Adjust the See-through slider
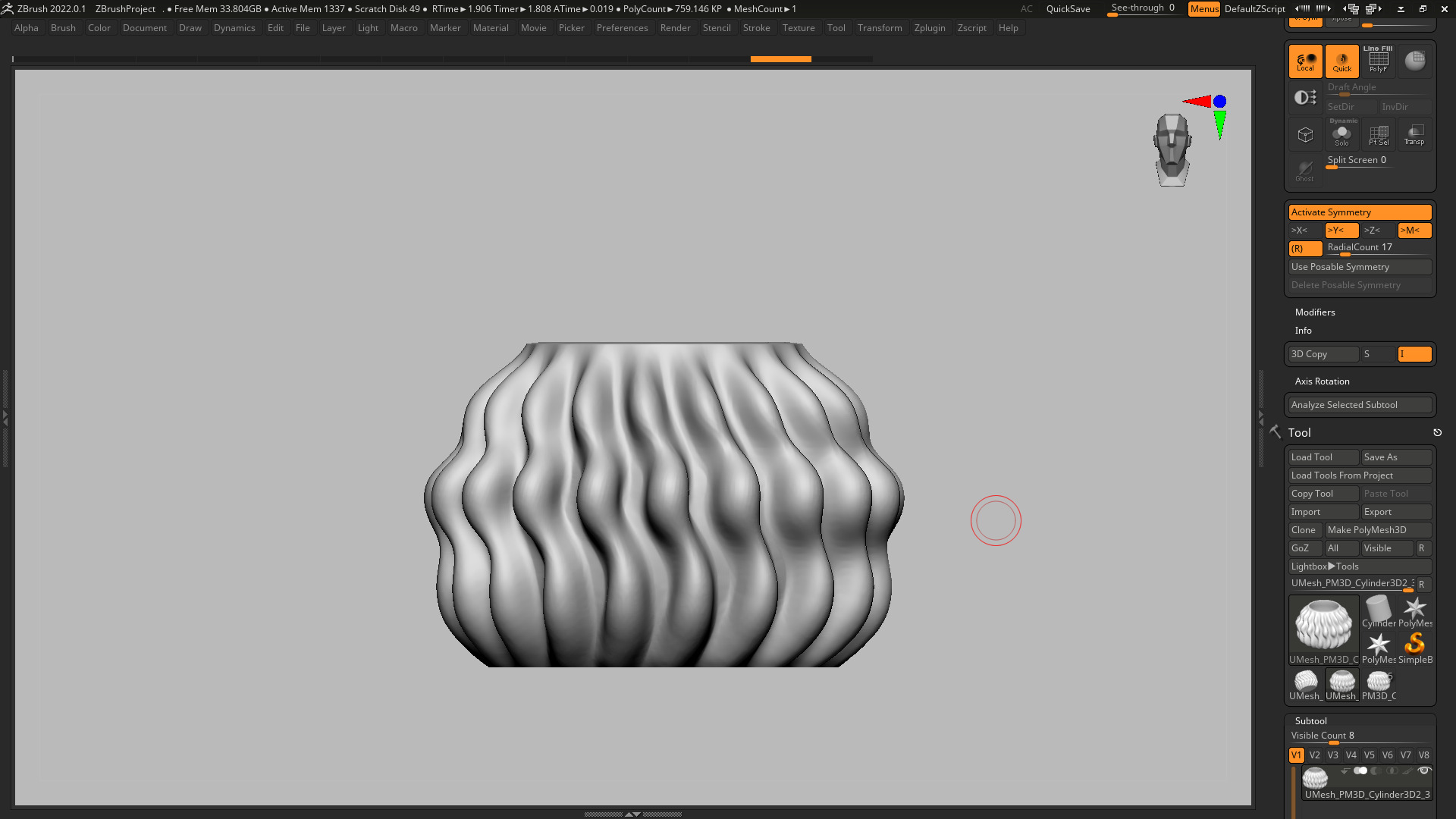 point(1144,9)
